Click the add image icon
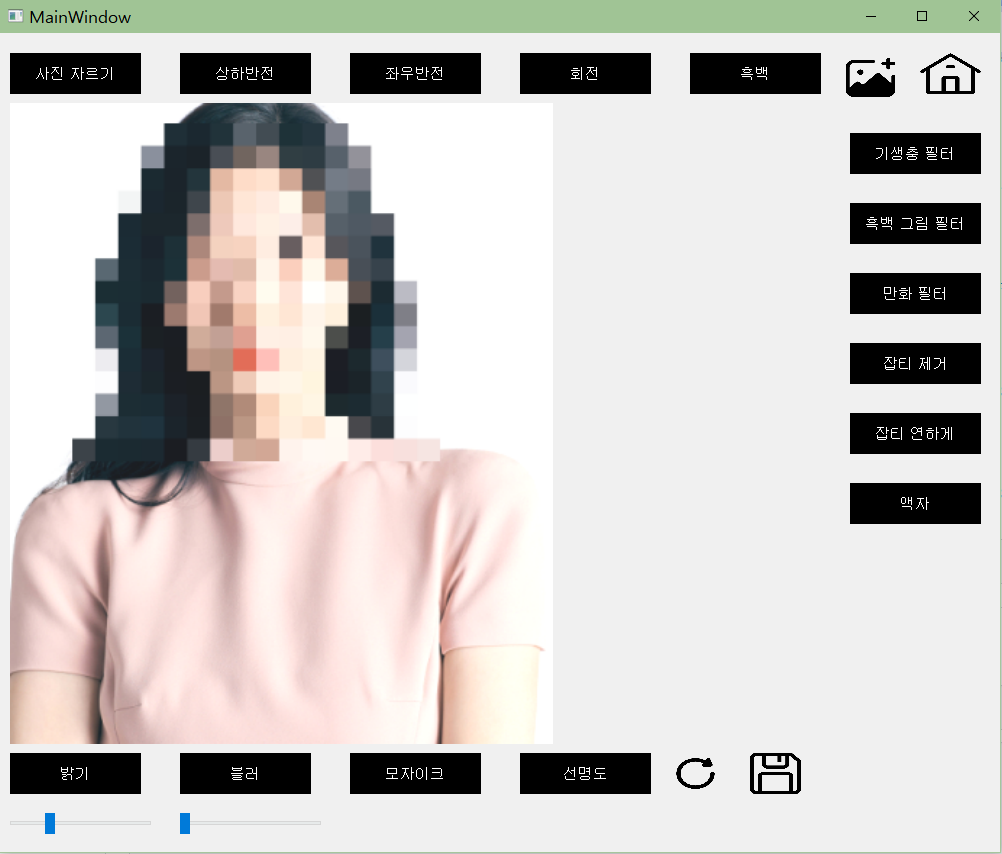This screenshot has width=1002, height=854. pyautogui.click(x=869, y=73)
